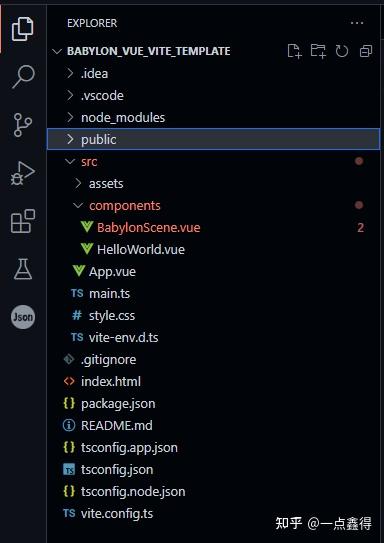Image resolution: width=384 pixels, height=543 pixels.
Task: Open Explorer more actions ellipsis menu
Action: [357, 23]
